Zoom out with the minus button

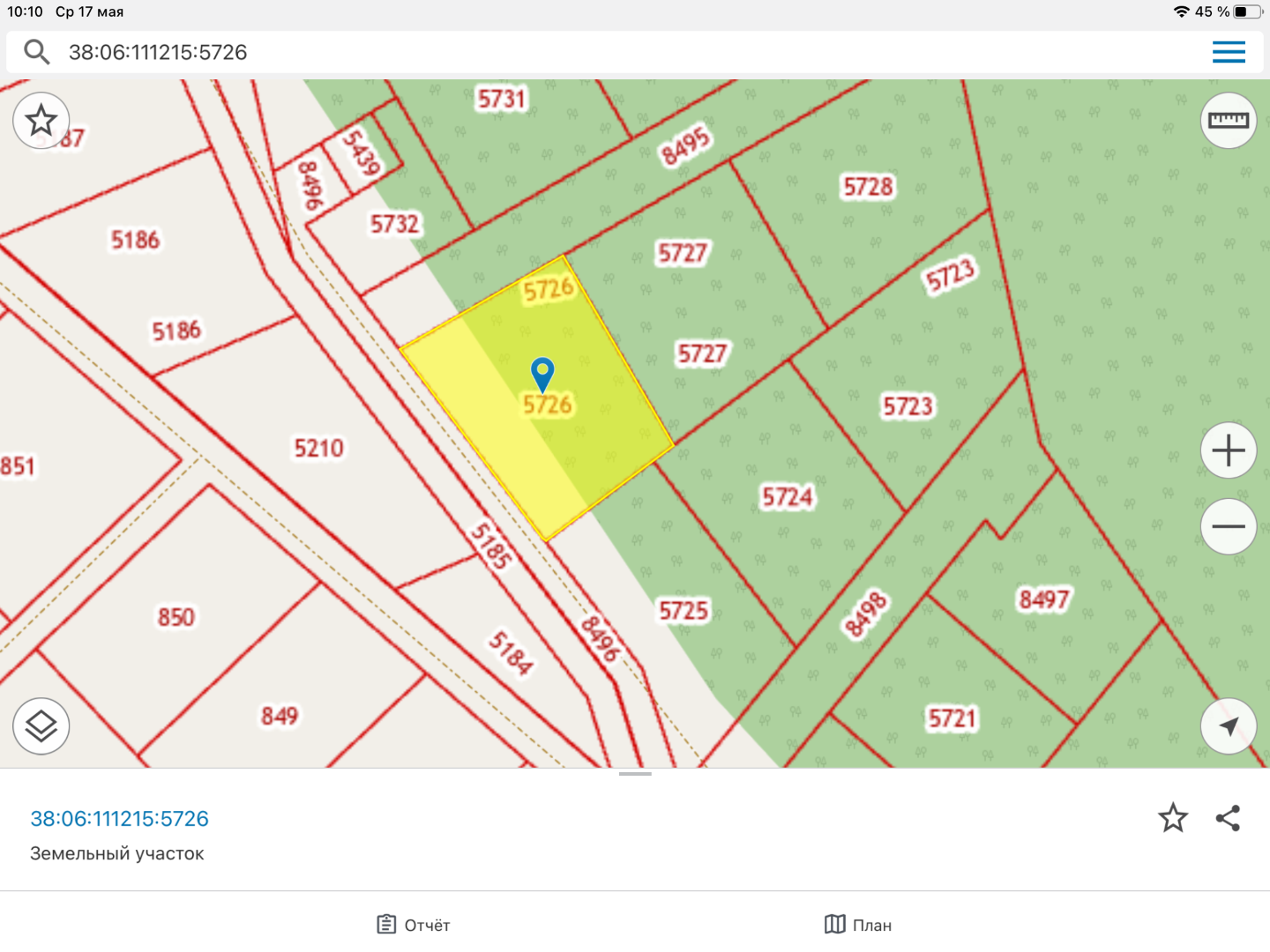click(x=1228, y=526)
